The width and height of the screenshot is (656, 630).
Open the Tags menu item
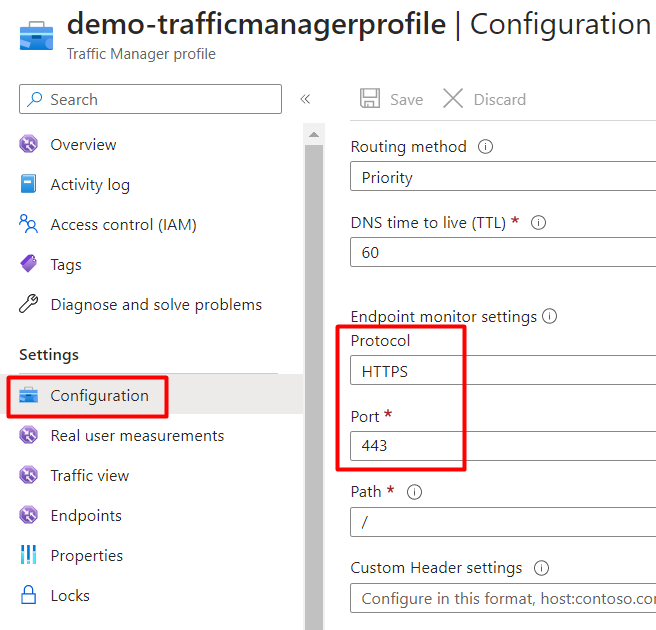pos(66,265)
